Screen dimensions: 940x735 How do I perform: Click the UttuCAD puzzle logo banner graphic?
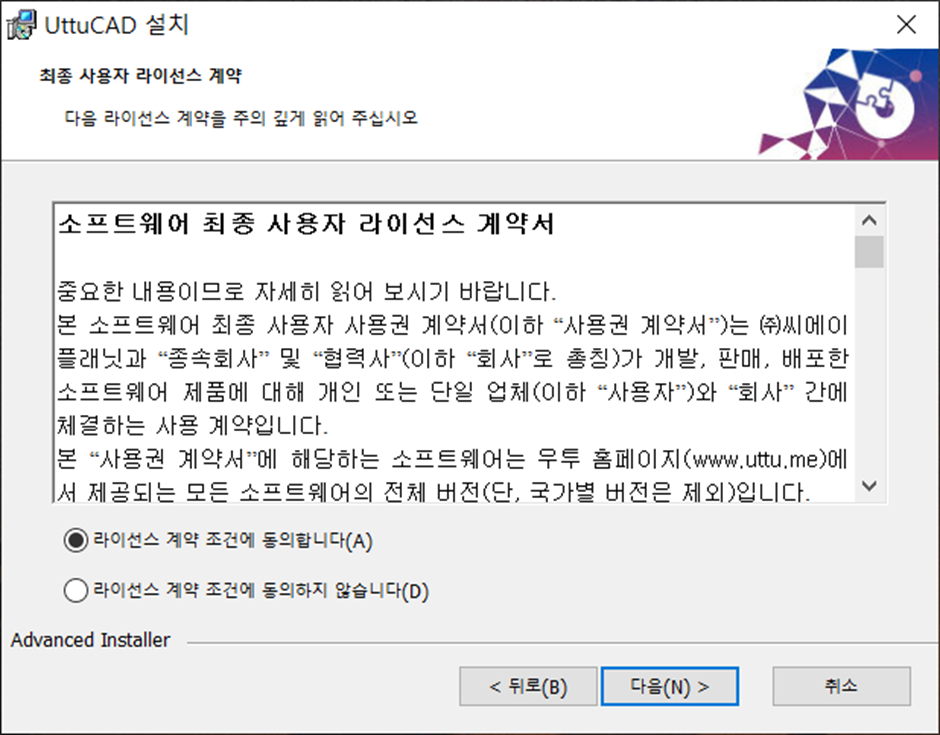pyautogui.click(x=848, y=104)
